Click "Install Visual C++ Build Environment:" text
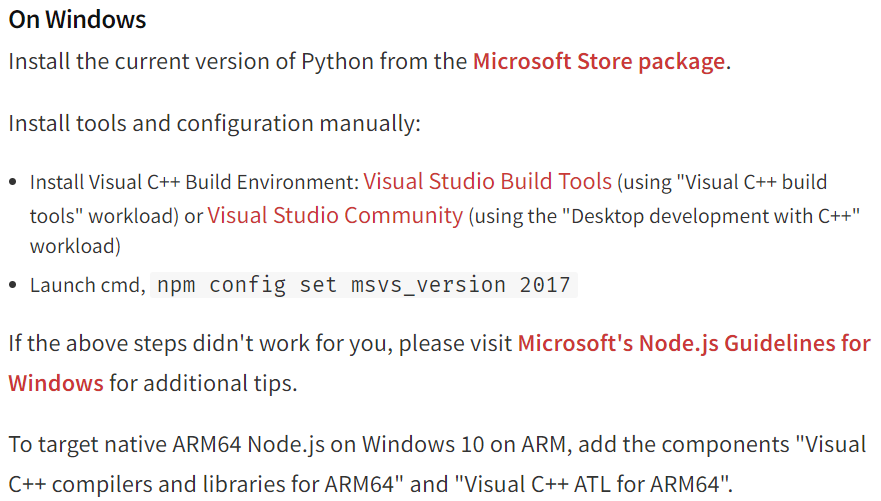Viewport: 881px width, 501px height. click(194, 183)
